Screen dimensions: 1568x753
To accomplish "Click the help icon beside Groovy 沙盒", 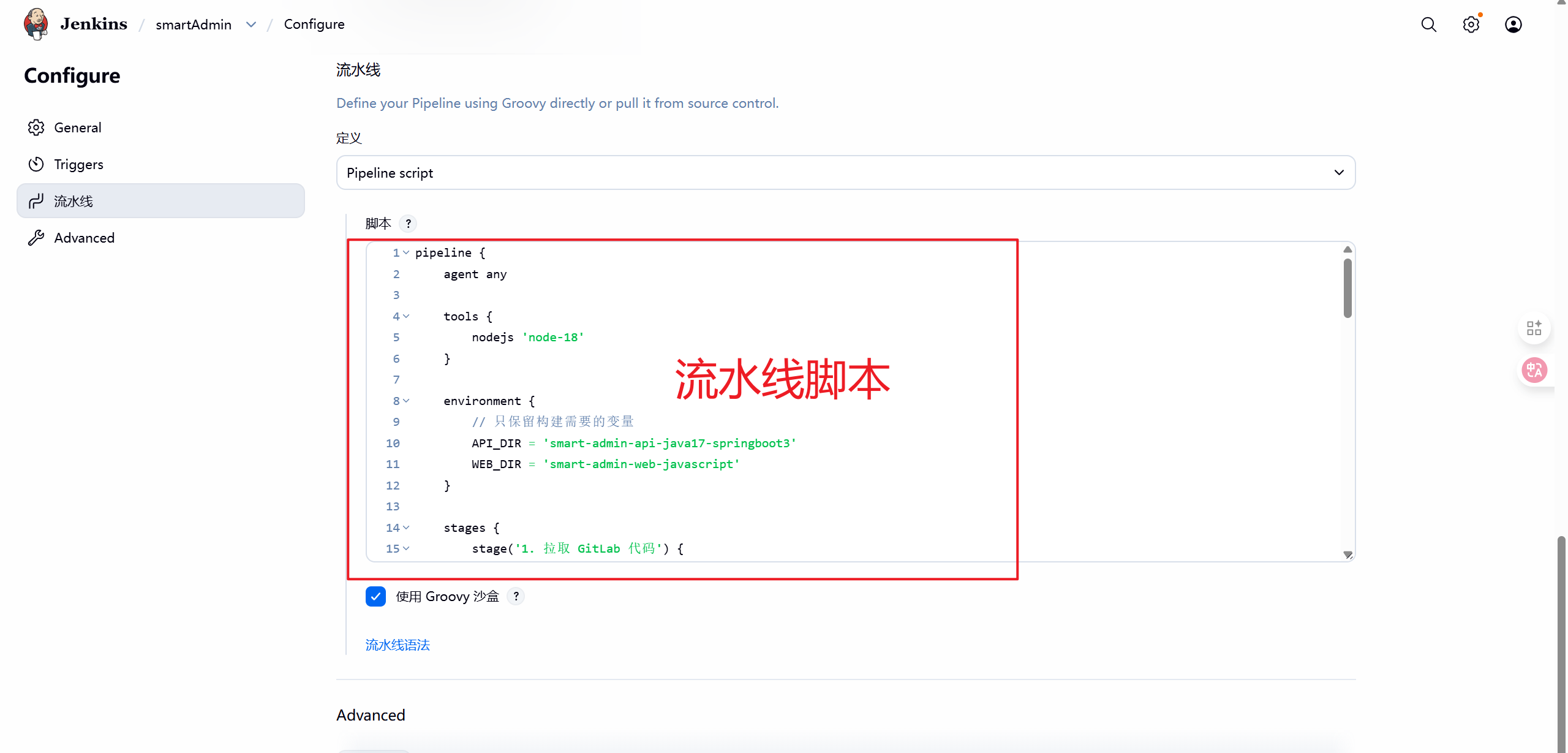I will click(x=516, y=596).
